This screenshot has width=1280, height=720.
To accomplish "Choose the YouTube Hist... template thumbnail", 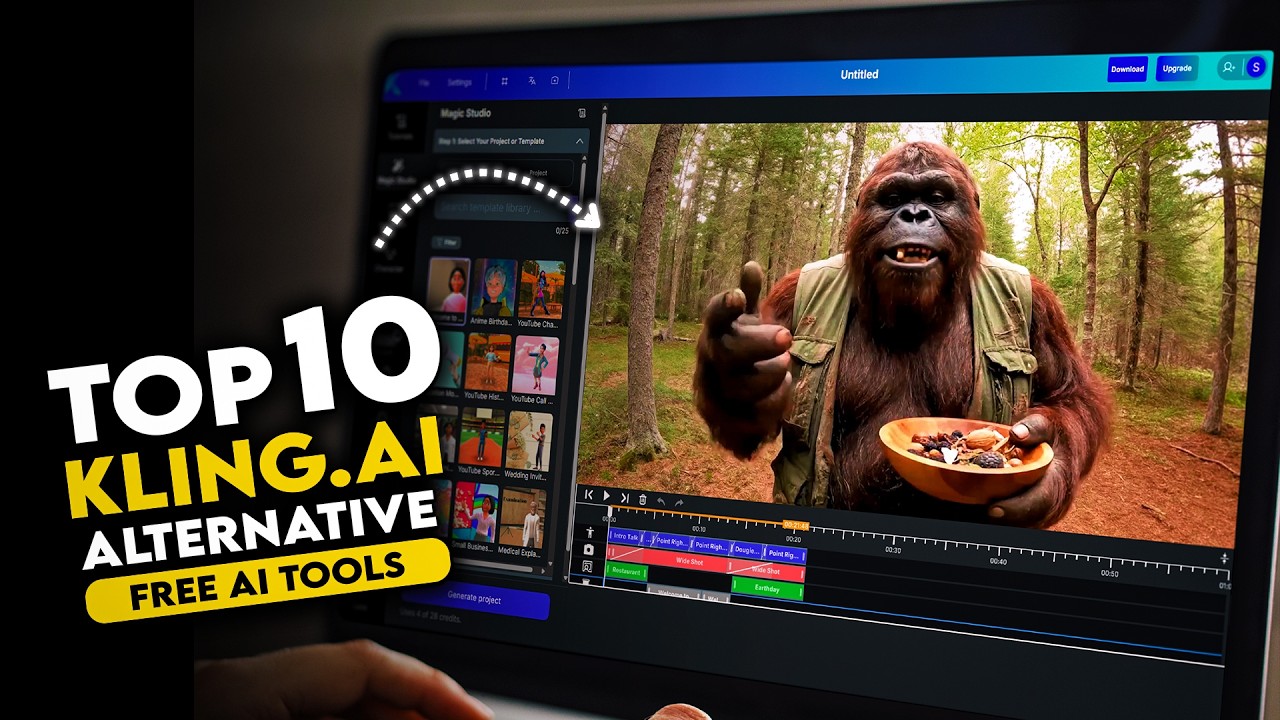I will (x=488, y=362).
